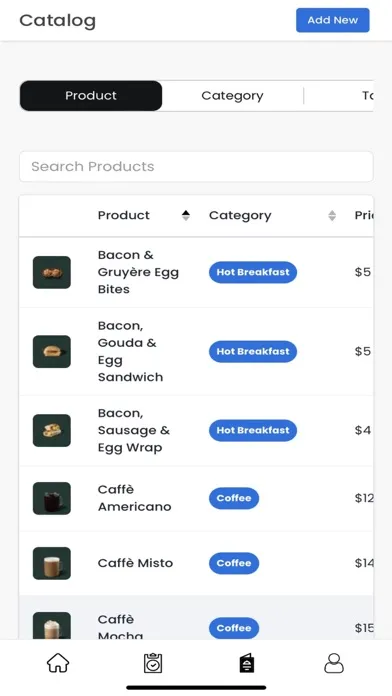The image size is (392, 696).
Task: Select Bacon & Gruyère Egg Bites thumbnail
Action: (52, 272)
